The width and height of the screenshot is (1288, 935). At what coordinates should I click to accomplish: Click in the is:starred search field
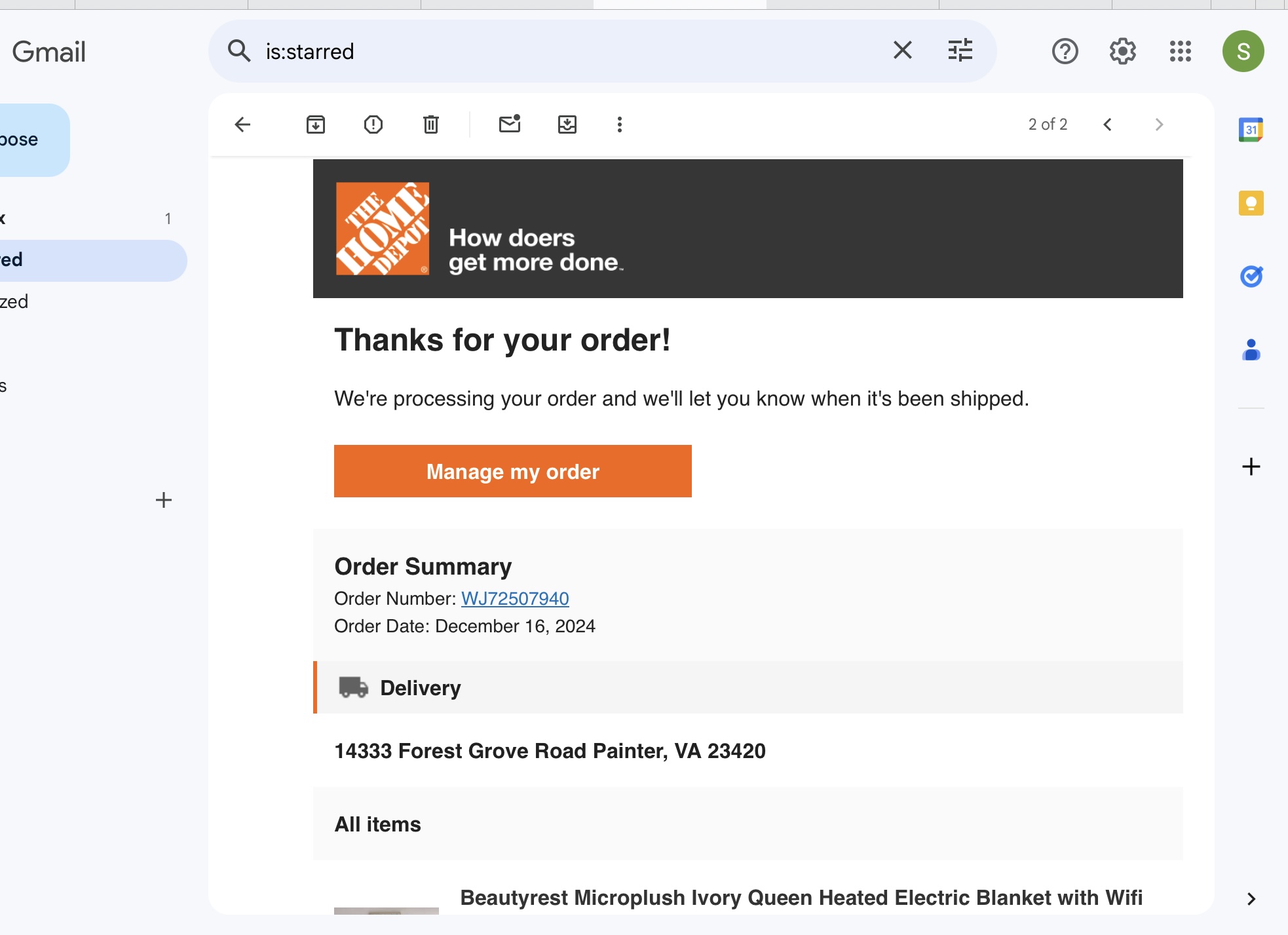[570, 51]
